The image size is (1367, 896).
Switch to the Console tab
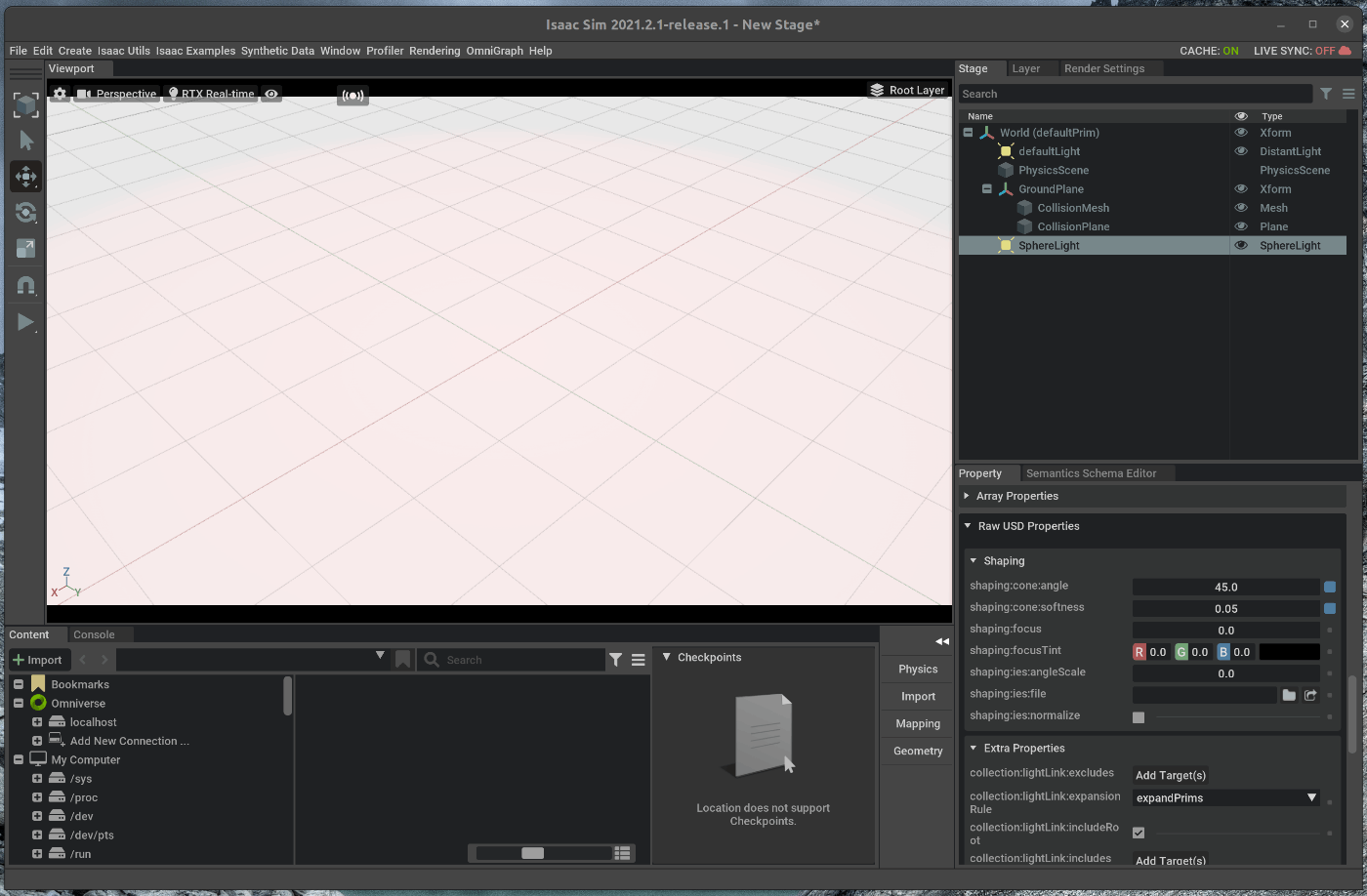[94, 634]
